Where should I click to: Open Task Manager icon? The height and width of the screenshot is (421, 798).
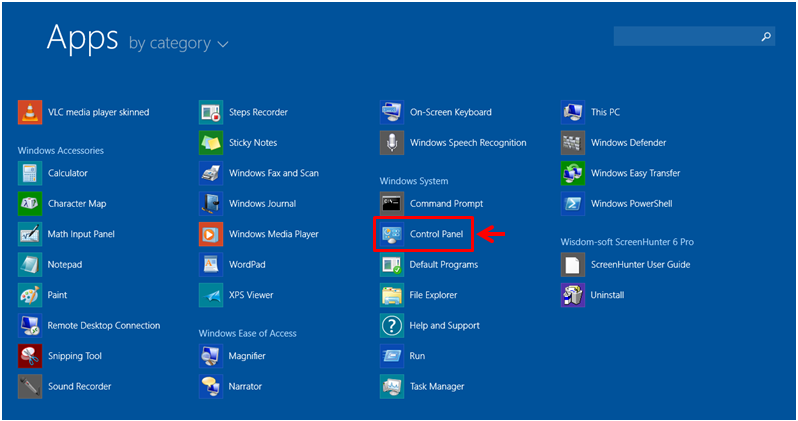click(392, 386)
